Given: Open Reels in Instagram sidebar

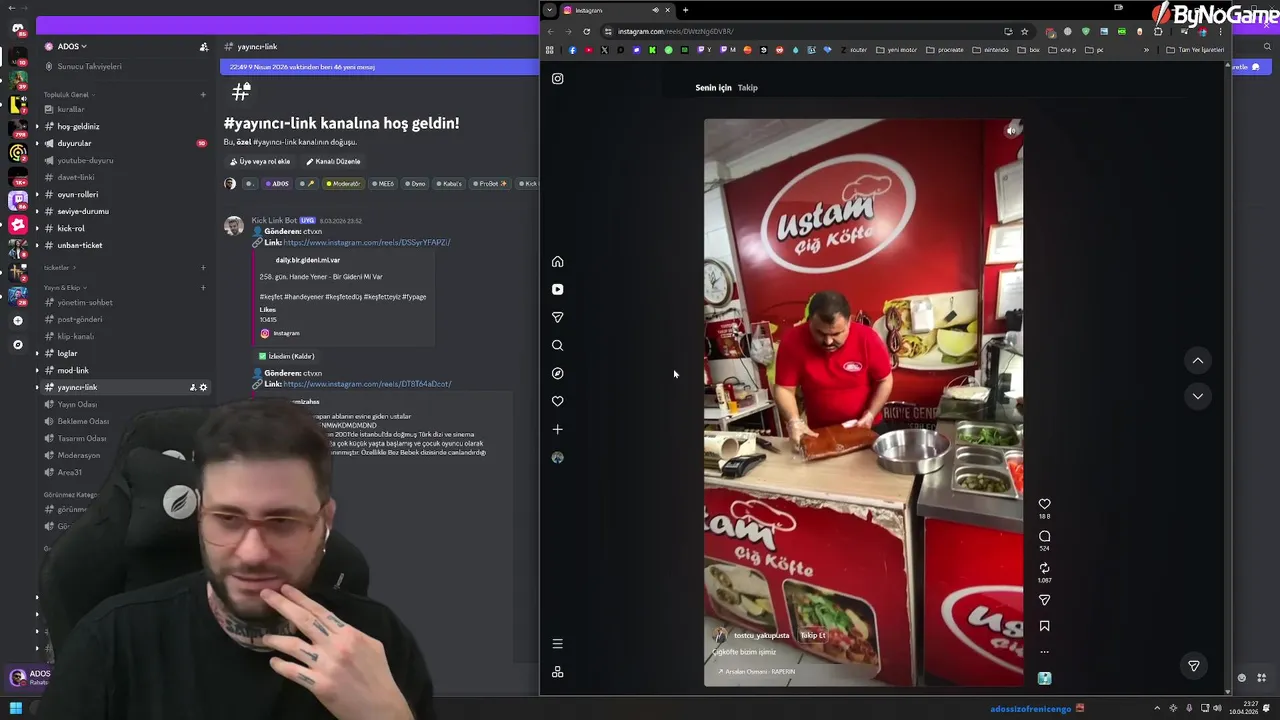Looking at the screenshot, I should [x=557, y=290].
